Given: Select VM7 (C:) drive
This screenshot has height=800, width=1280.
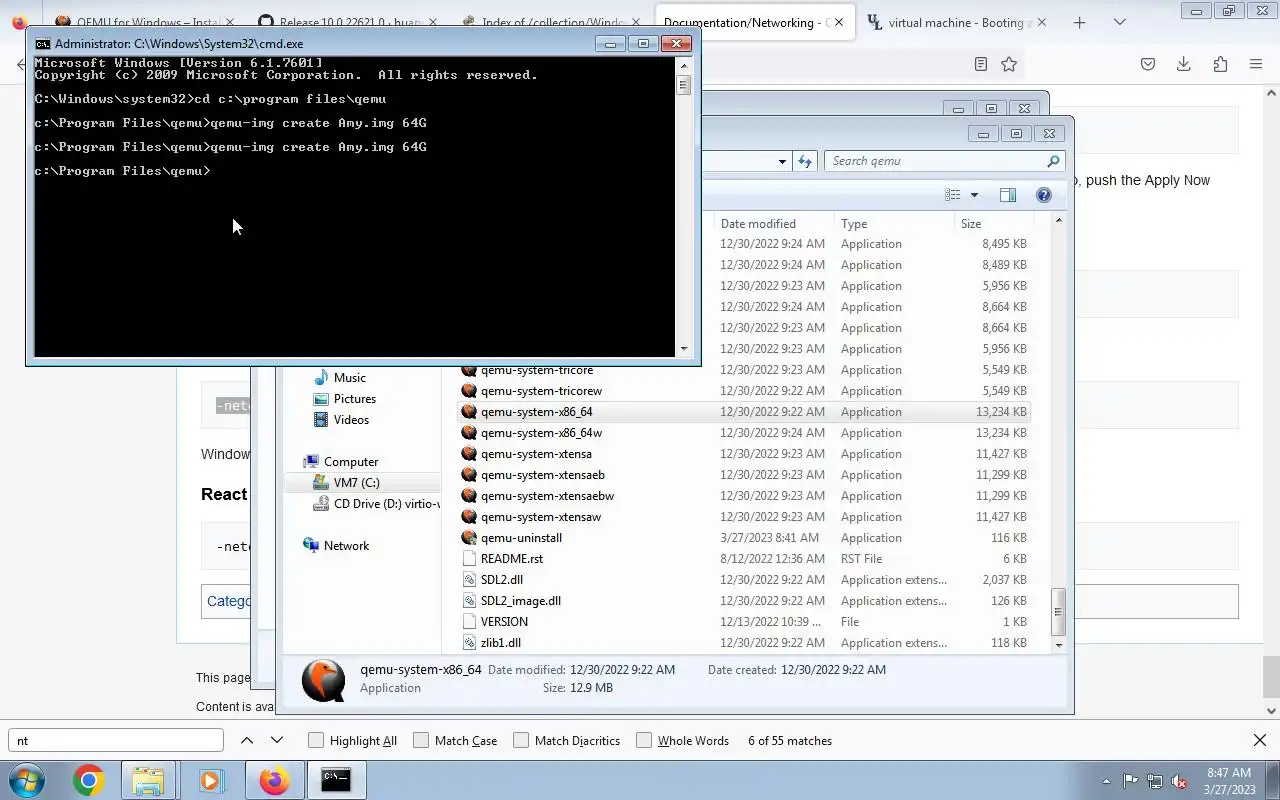Looking at the screenshot, I should [x=356, y=482].
